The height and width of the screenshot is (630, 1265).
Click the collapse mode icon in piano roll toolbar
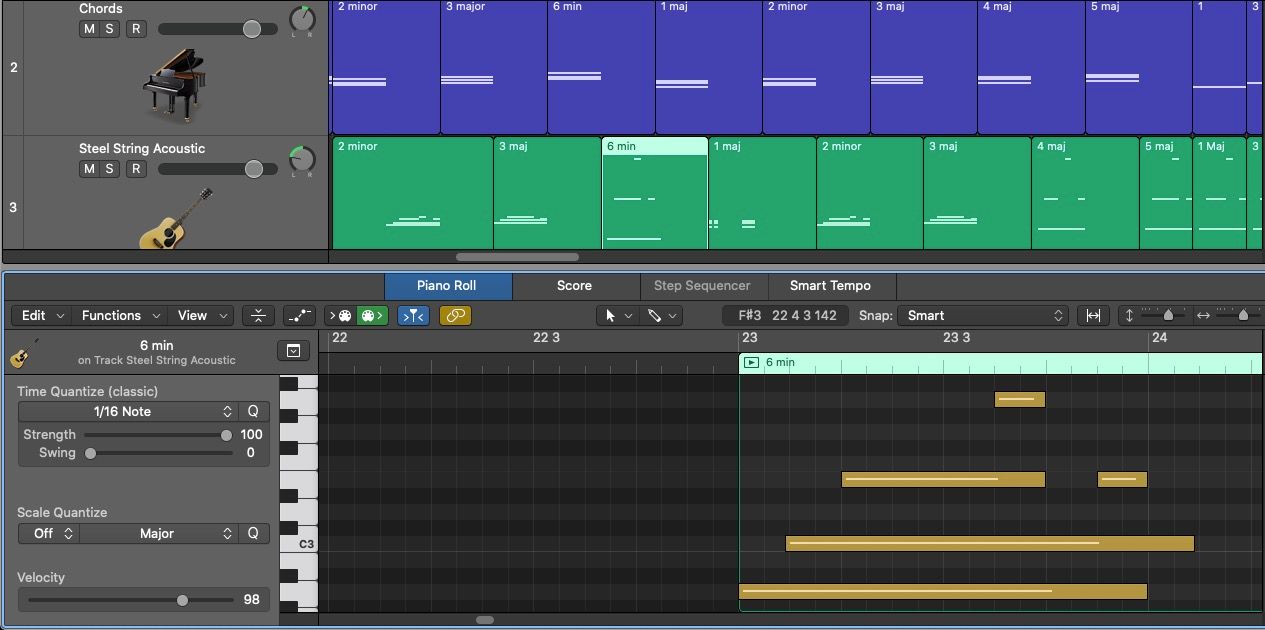pos(258,315)
